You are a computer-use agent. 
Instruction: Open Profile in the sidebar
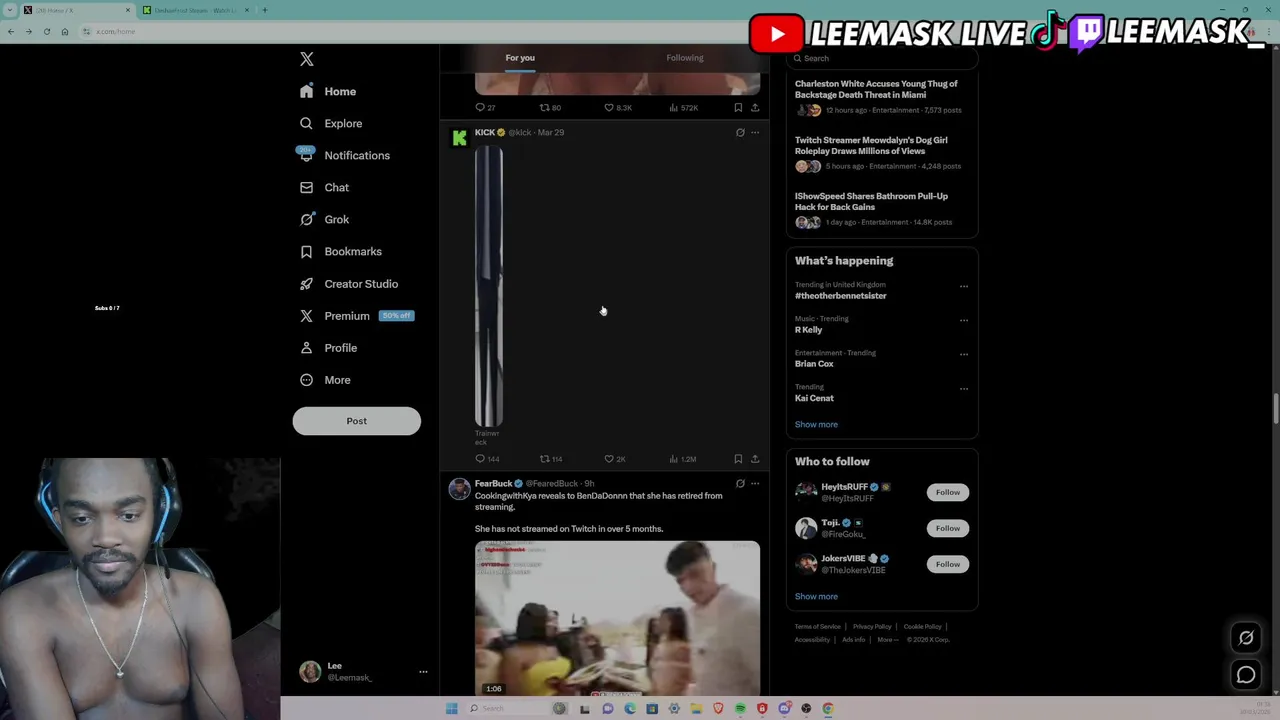tap(328, 348)
